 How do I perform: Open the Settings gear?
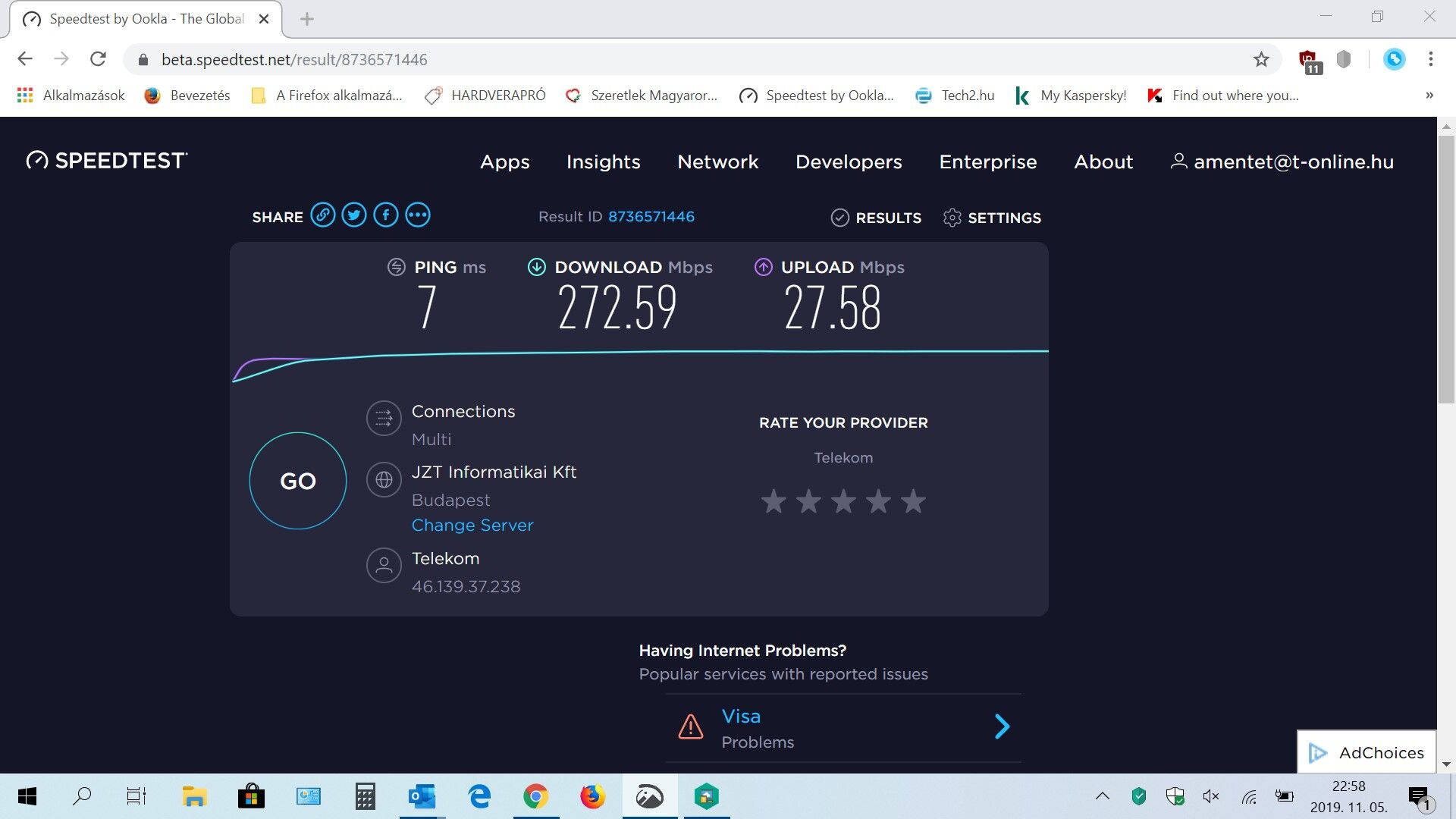tap(952, 218)
